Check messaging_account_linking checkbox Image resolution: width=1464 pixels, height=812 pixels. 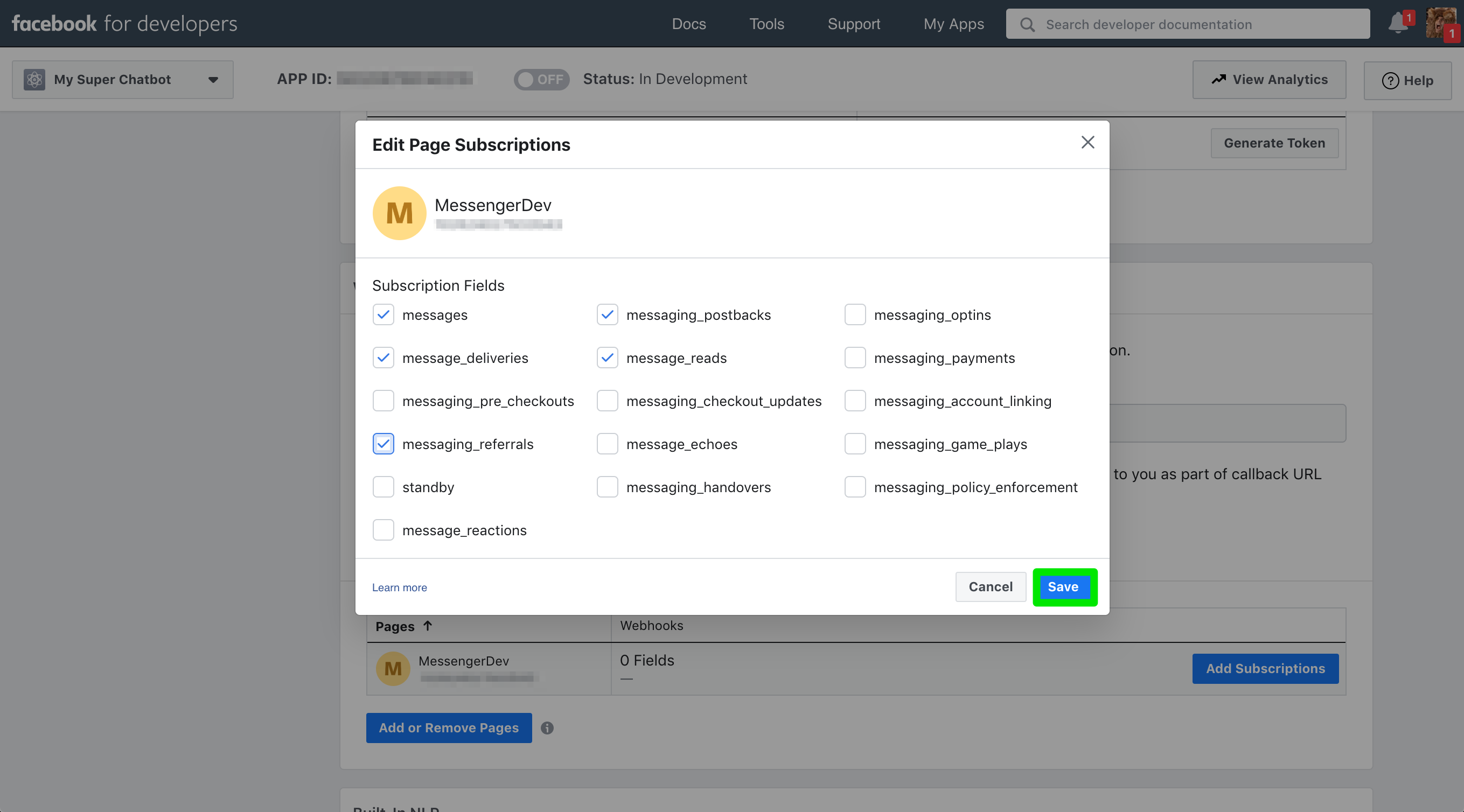(855, 401)
